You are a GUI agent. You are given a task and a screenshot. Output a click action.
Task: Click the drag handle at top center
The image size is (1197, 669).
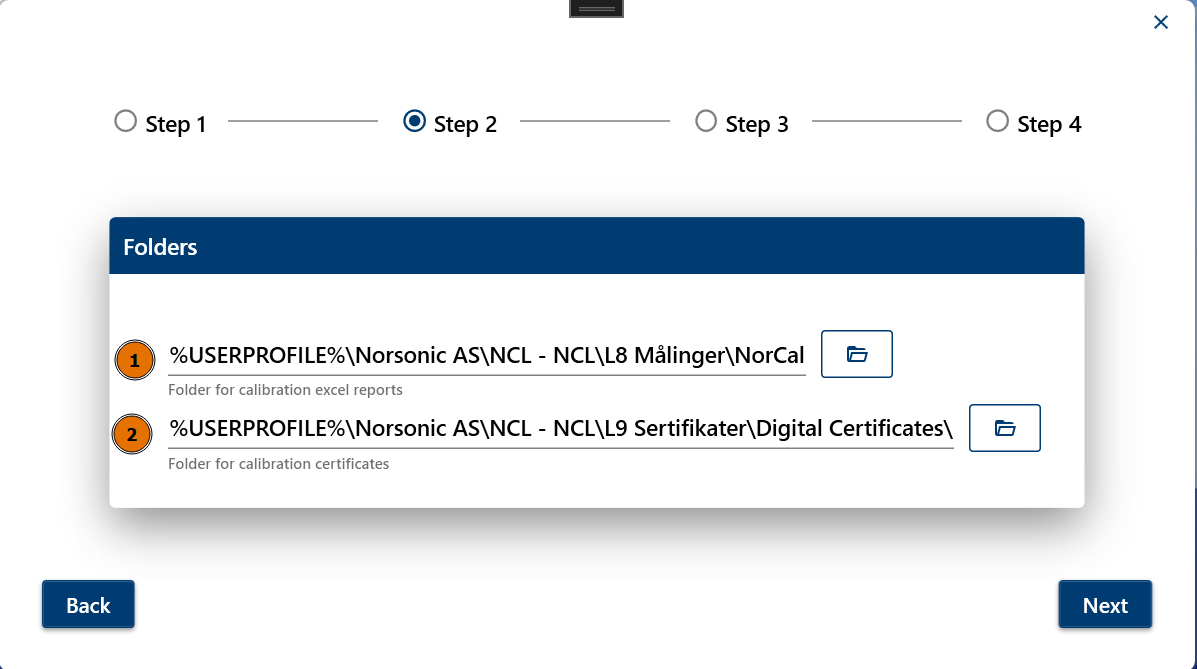pyautogui.click(x=596, y=8)
